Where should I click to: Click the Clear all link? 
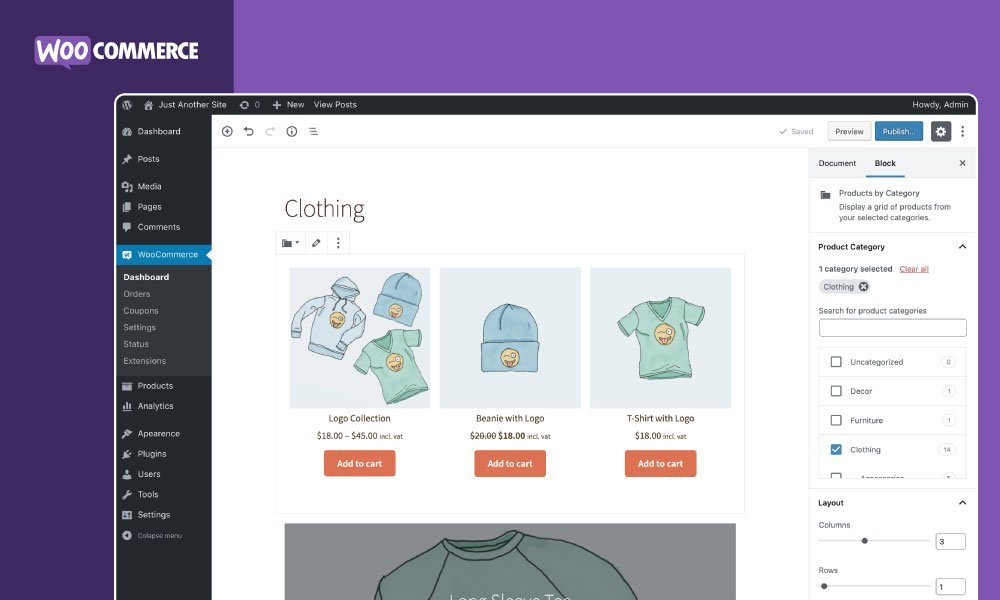tap(914, 269)
